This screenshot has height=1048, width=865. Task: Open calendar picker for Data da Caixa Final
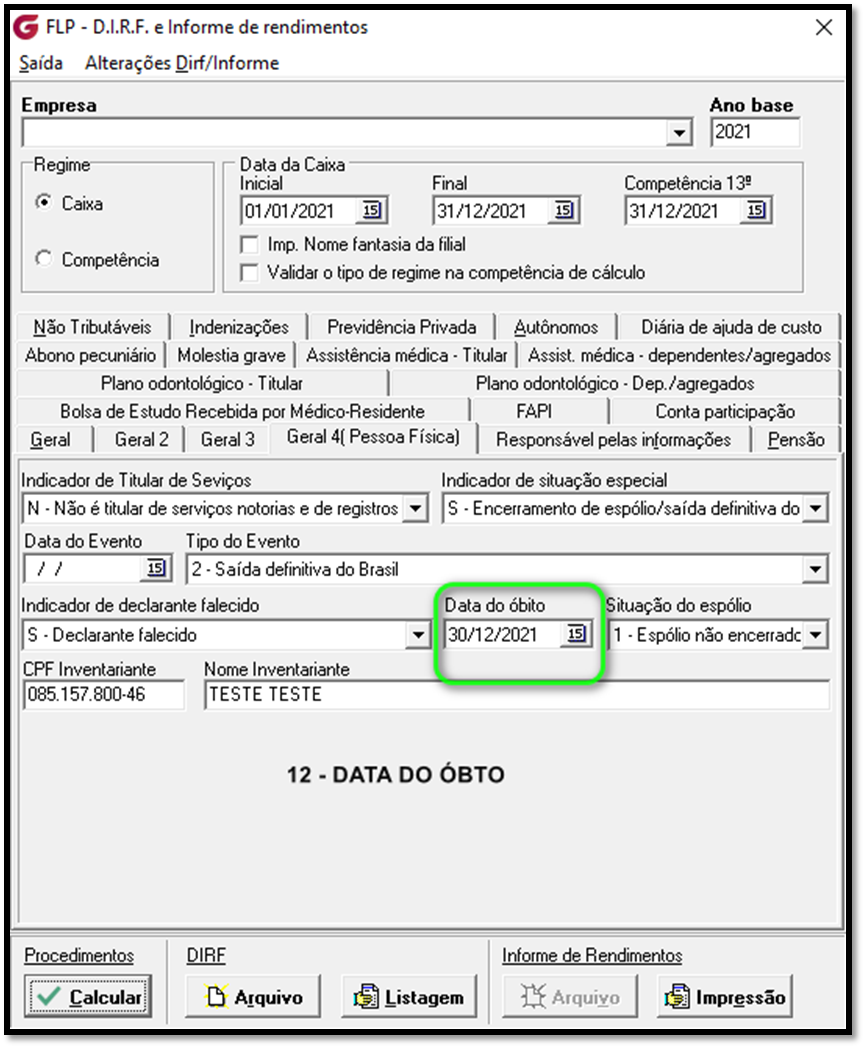point(564,211)
